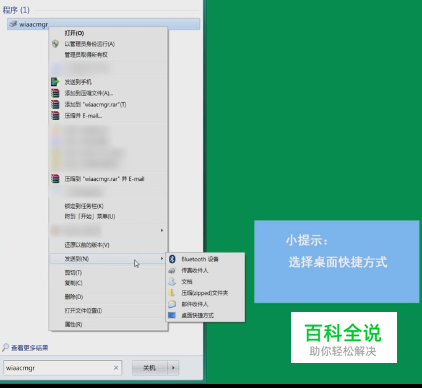This screenshot has width=422, height=388.
Task: Click the WinRAR icon beside 压缩并 E-mail...
Action: click(x=55, y=116)
